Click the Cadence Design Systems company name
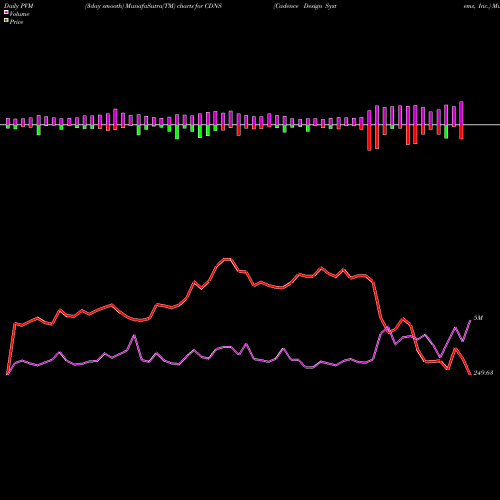The width and height of the screenshot is (500, 500). point(305,6)
